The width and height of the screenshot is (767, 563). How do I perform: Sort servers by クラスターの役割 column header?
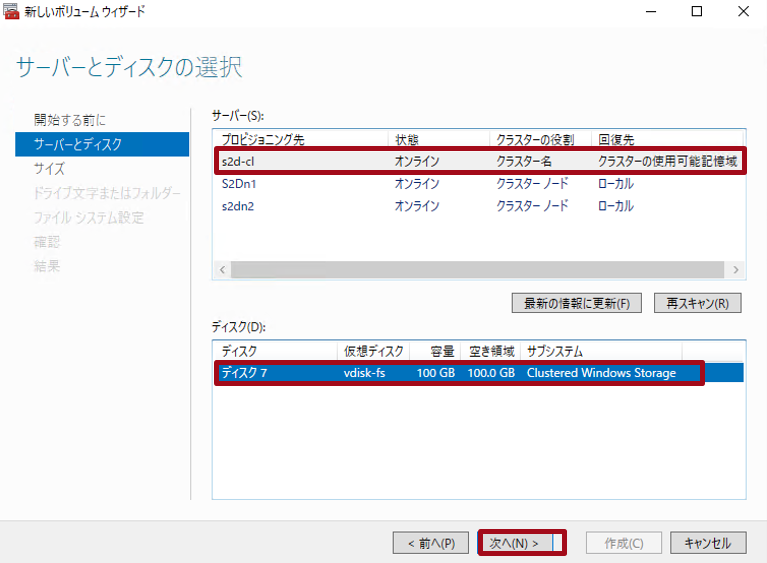(x=540, y=139)
